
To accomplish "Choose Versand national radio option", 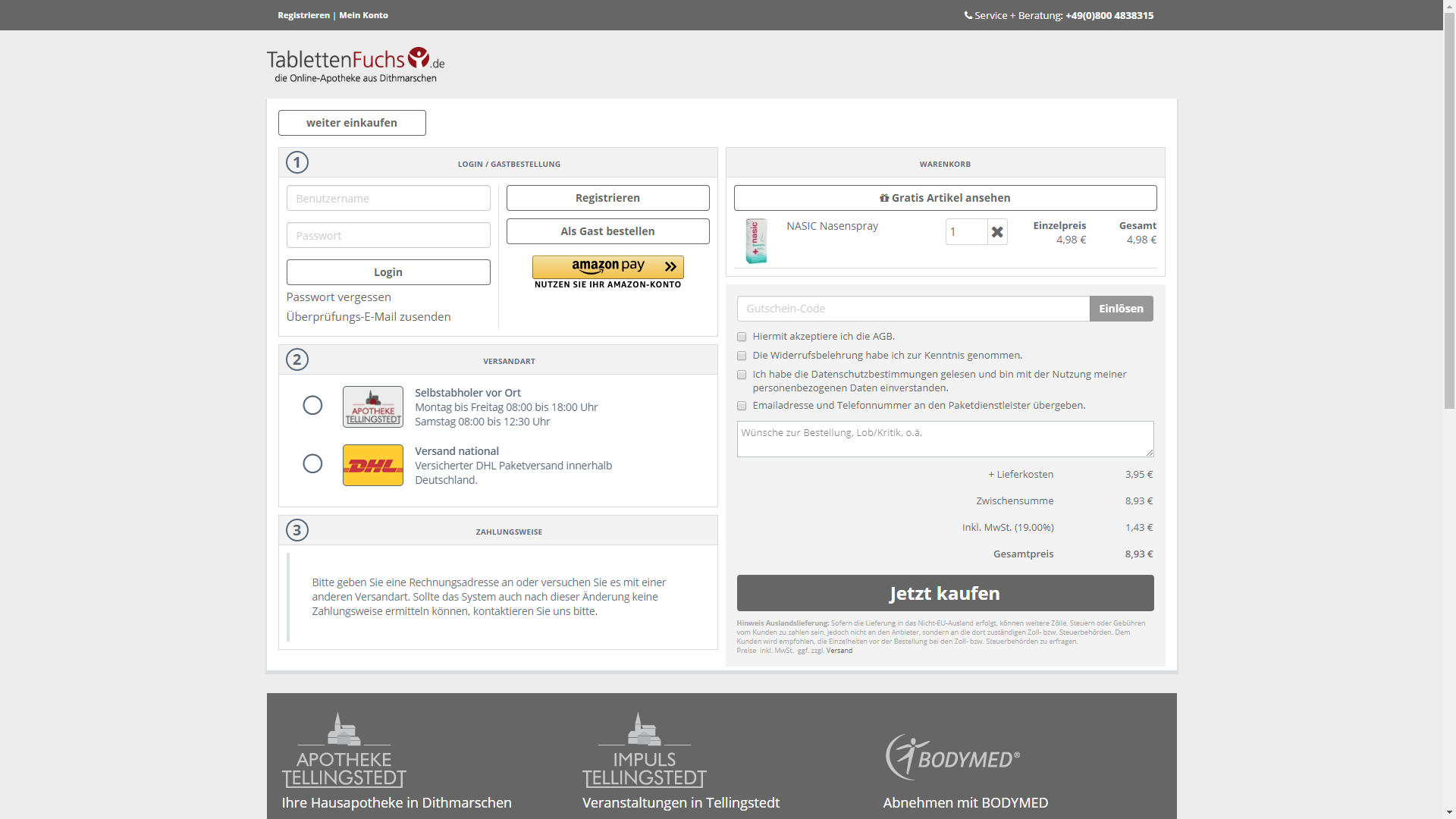I will (312, 464).
